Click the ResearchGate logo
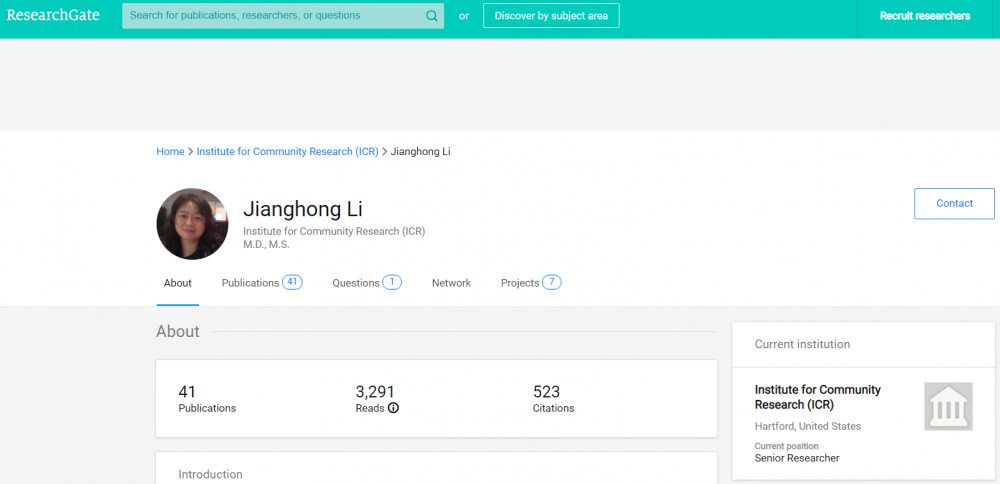 coord(53,16)
